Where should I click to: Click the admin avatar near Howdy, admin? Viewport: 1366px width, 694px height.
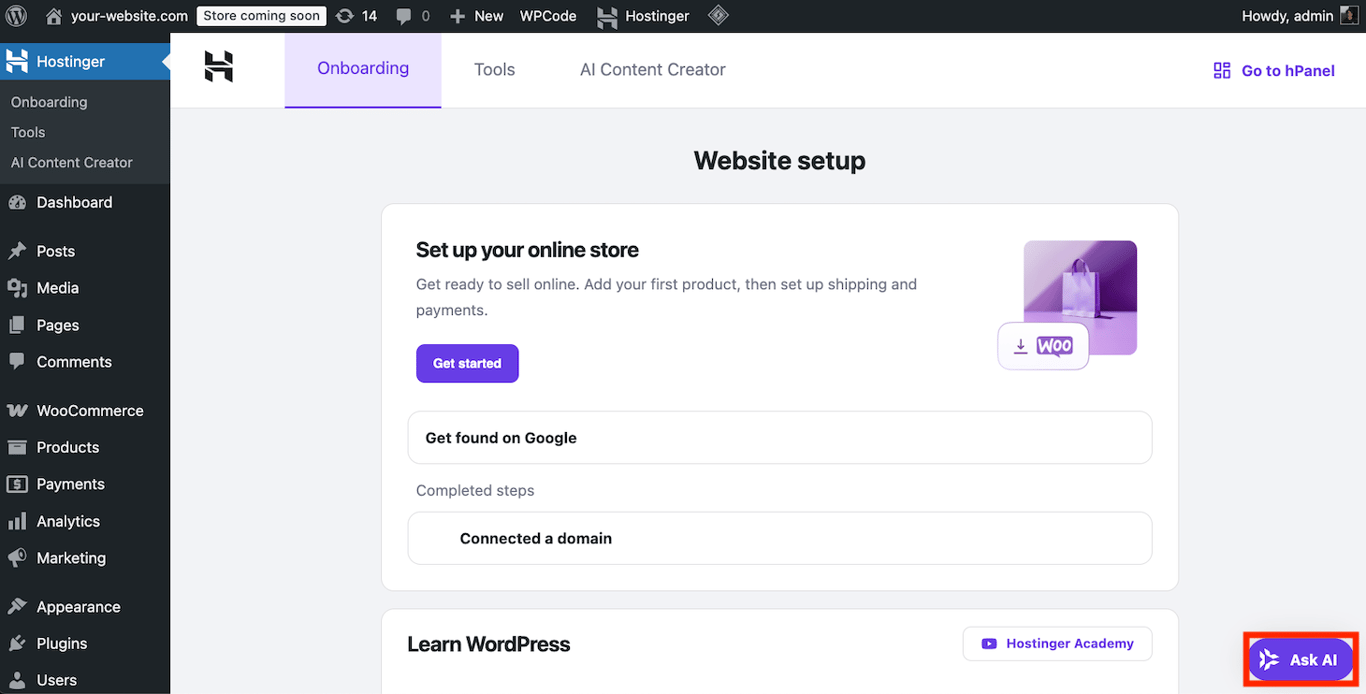coord(1348,16)
